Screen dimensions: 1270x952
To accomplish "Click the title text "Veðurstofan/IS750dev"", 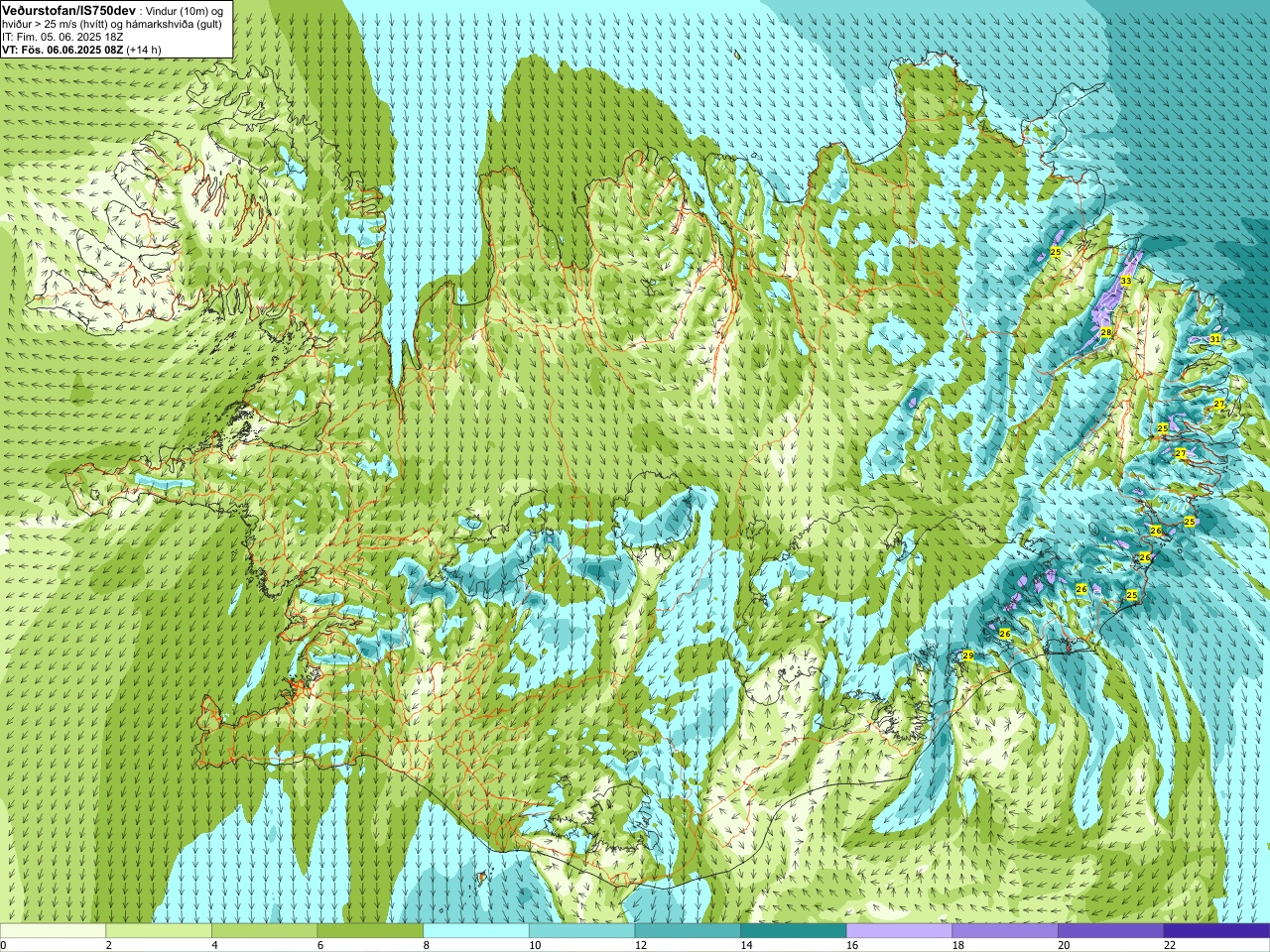I will [69, 9].
